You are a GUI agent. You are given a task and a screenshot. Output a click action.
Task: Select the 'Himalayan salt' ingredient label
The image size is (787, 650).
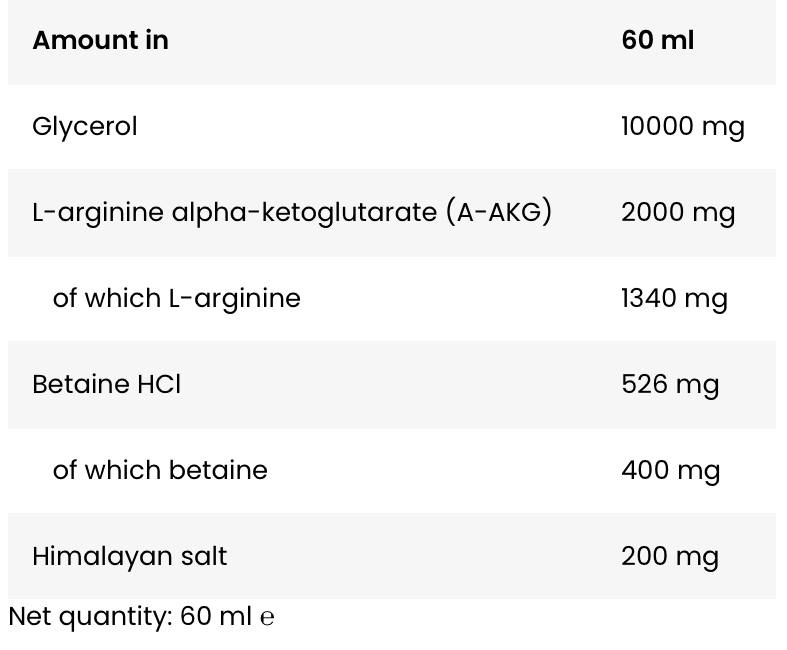[129, 556]
